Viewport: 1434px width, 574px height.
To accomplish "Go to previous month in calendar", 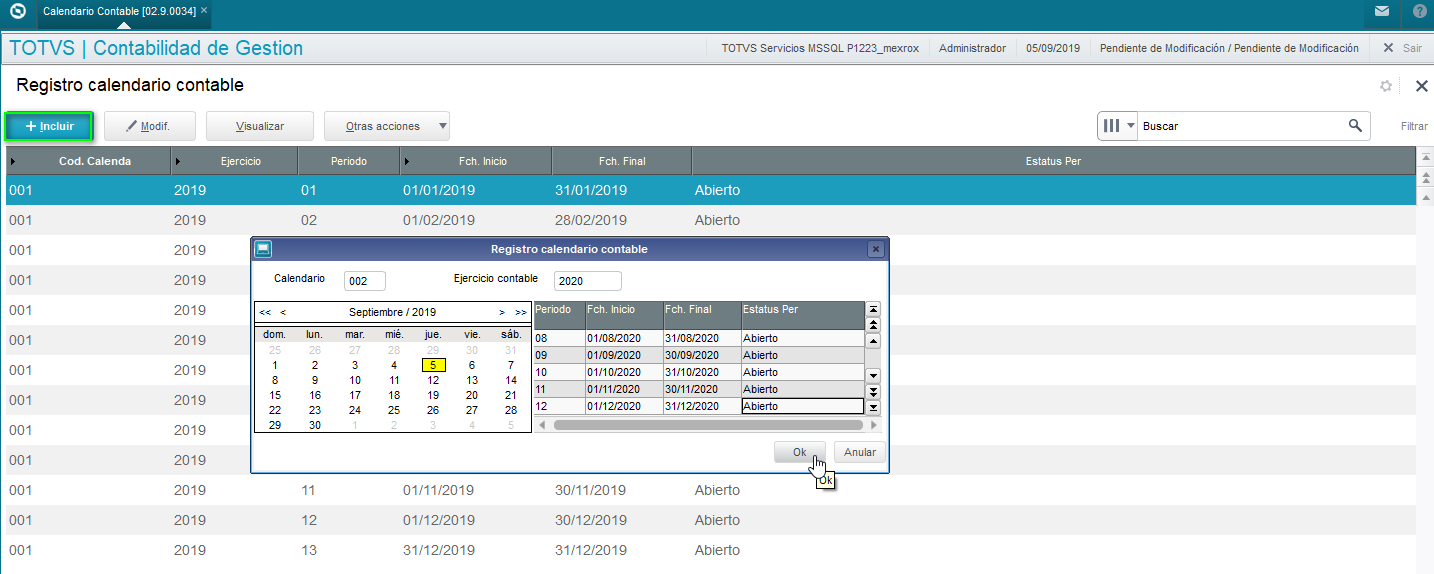I will pos(283,312).
